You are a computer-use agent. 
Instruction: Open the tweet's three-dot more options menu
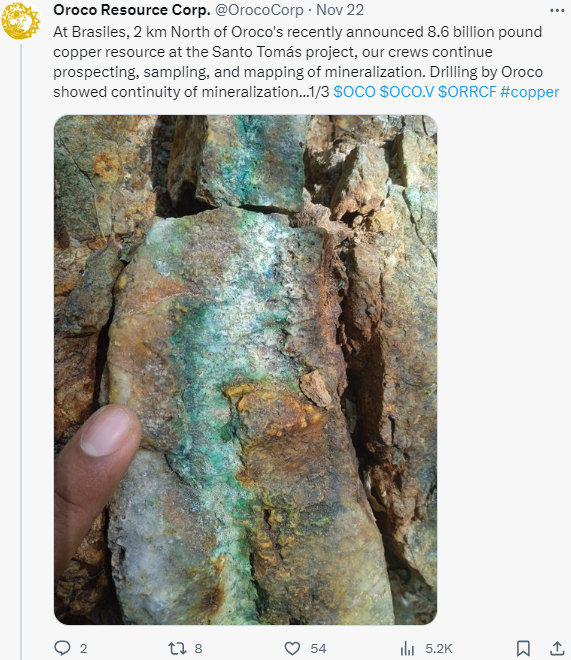point(557,11)
